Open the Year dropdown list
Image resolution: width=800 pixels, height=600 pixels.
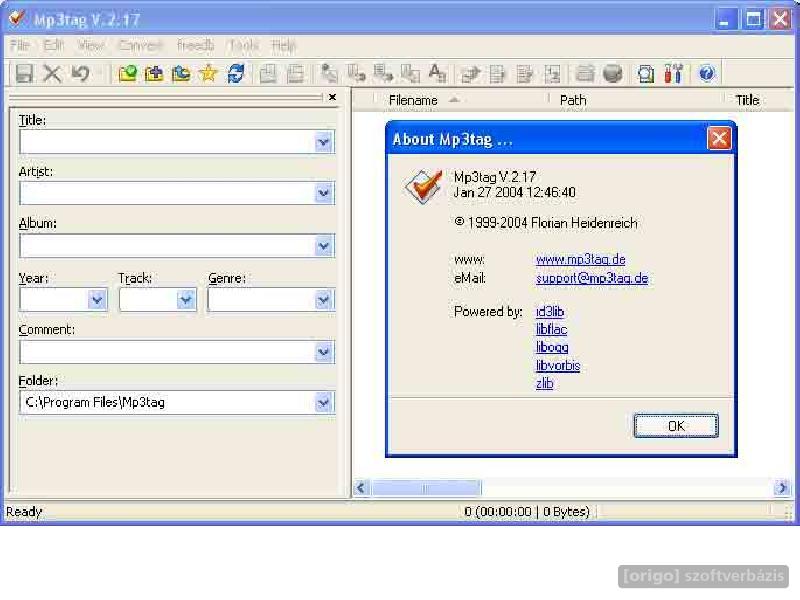[x=97, y=299]
